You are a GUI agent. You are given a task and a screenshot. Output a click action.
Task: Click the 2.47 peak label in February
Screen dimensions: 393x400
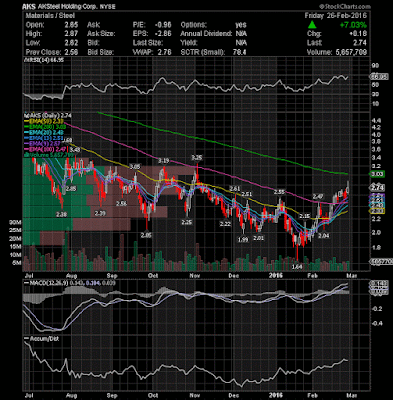coord(319,196)
